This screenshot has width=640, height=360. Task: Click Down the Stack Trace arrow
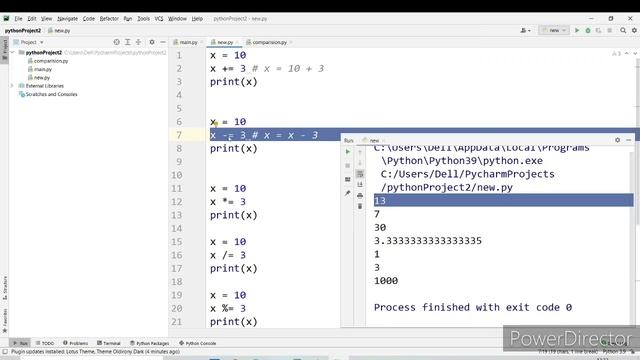[x=360, y=163]
